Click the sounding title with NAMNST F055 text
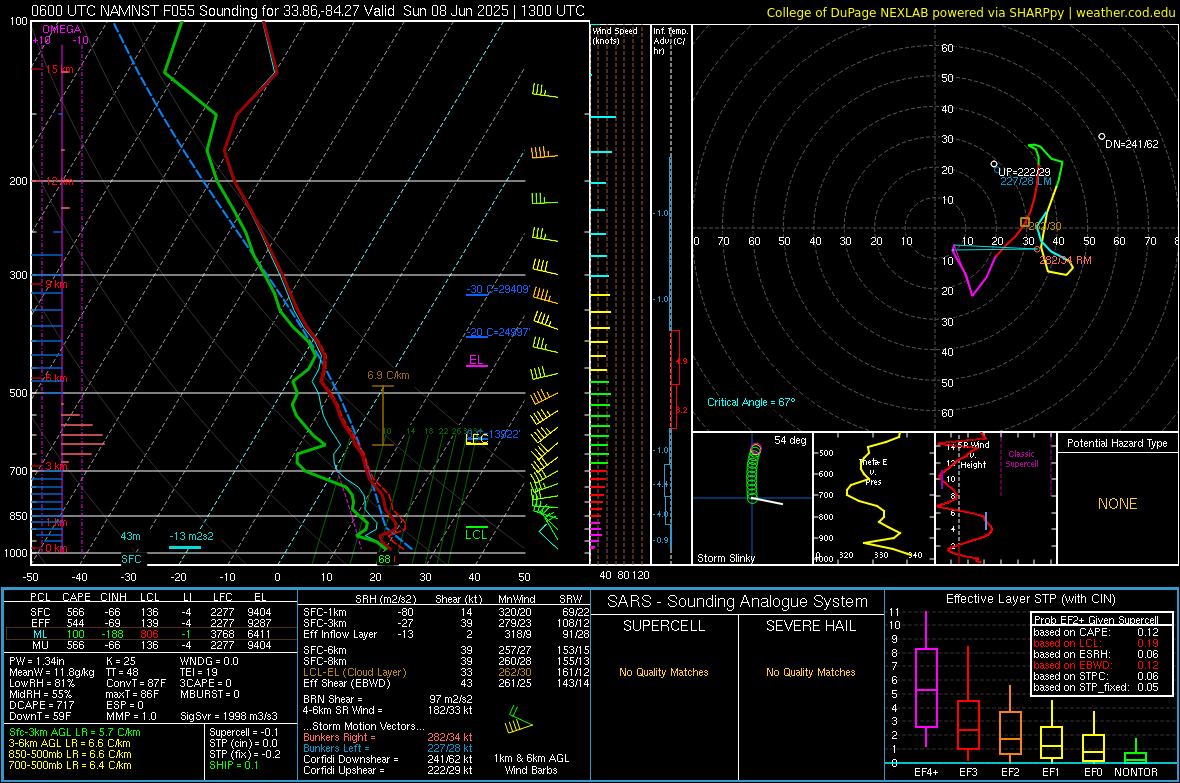Image resolution: width=1180 pixels, height=783 pixels. [x=307, y=11]
